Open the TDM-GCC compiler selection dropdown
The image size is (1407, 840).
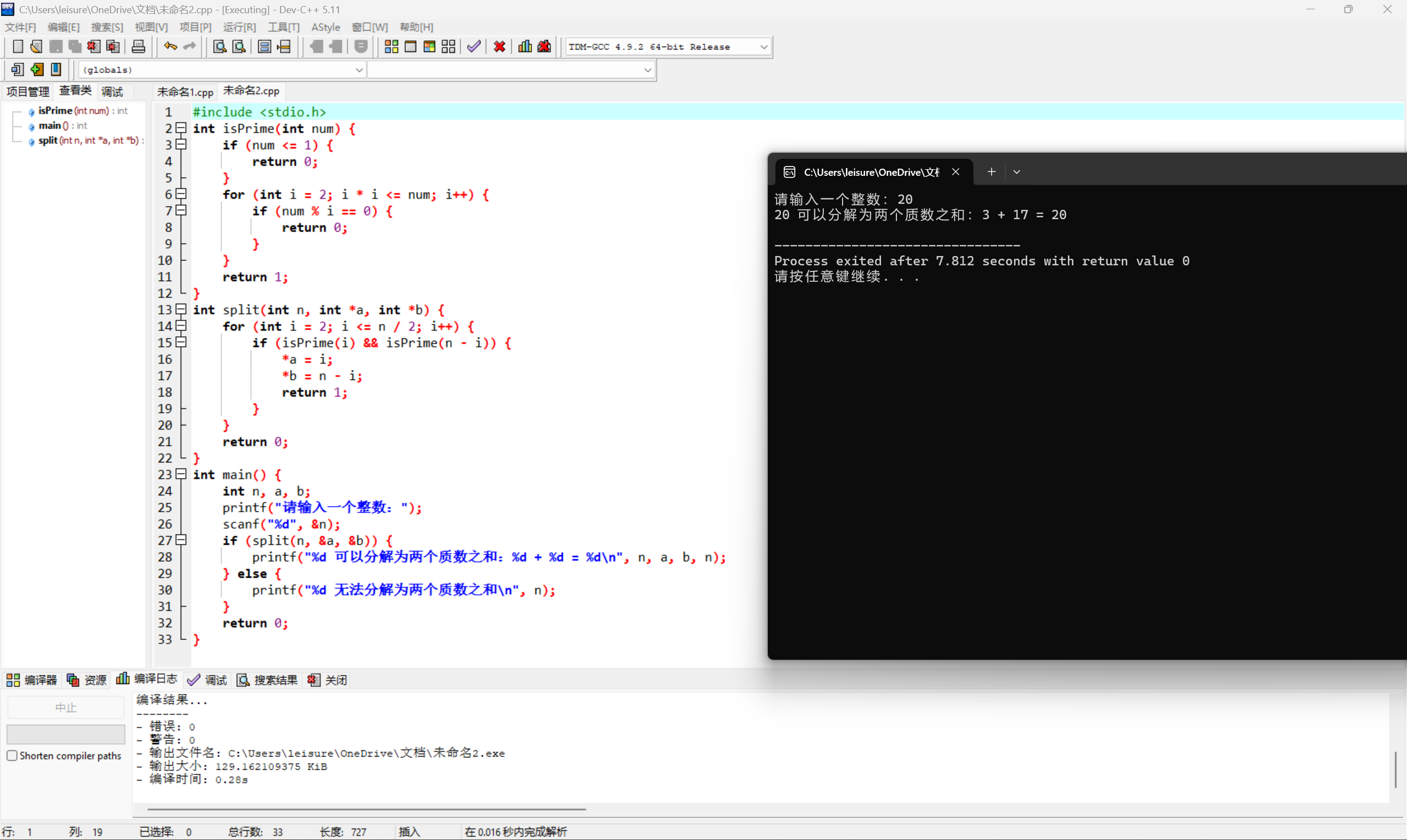click(765, 46)
